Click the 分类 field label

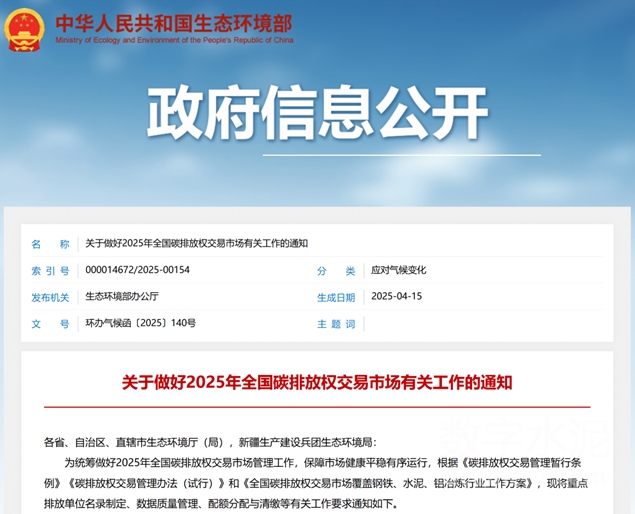click(335, 270)
